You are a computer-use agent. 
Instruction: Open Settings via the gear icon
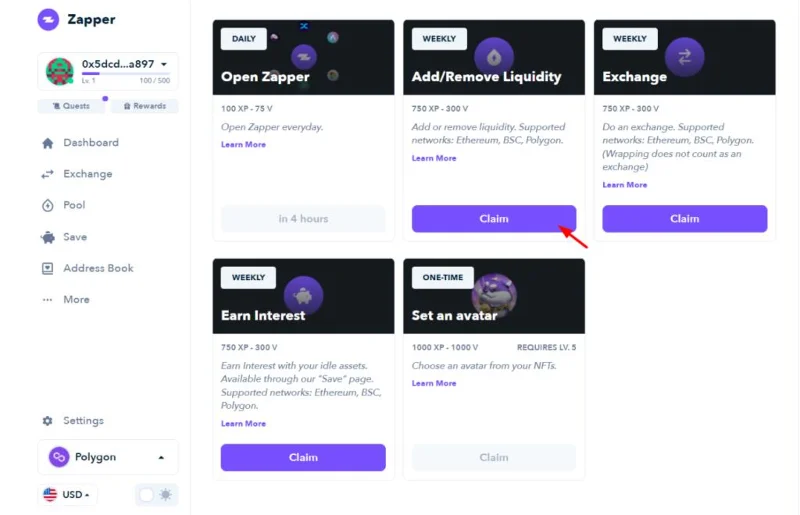pos(47,421)
